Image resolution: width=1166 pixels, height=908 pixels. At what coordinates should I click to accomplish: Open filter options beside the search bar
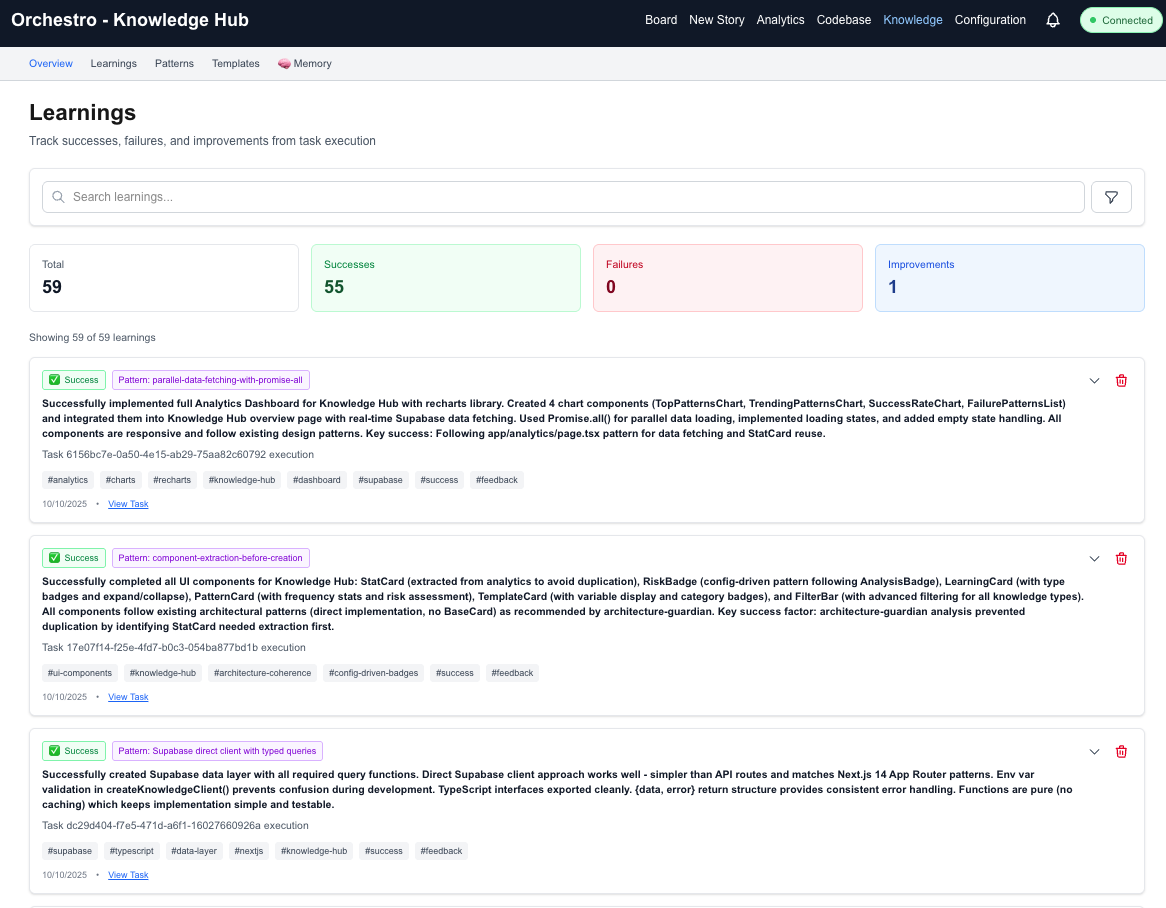point(1111,197)
